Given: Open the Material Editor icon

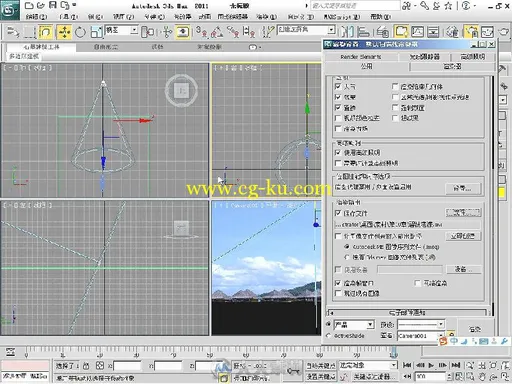Looking at the screenshot, I should pyautogui.click(x=452, y=32).
